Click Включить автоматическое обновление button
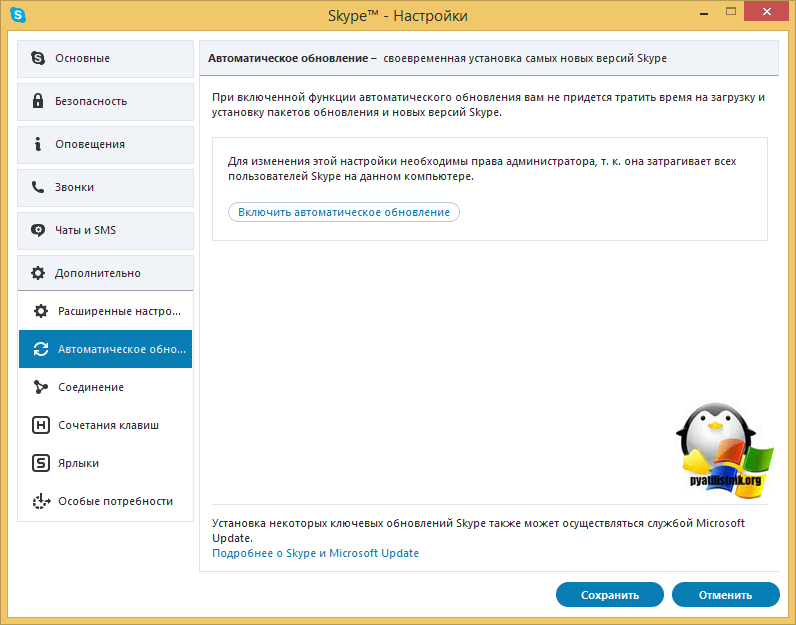Viewport: 796px width, 625px height. pos(344,212)
